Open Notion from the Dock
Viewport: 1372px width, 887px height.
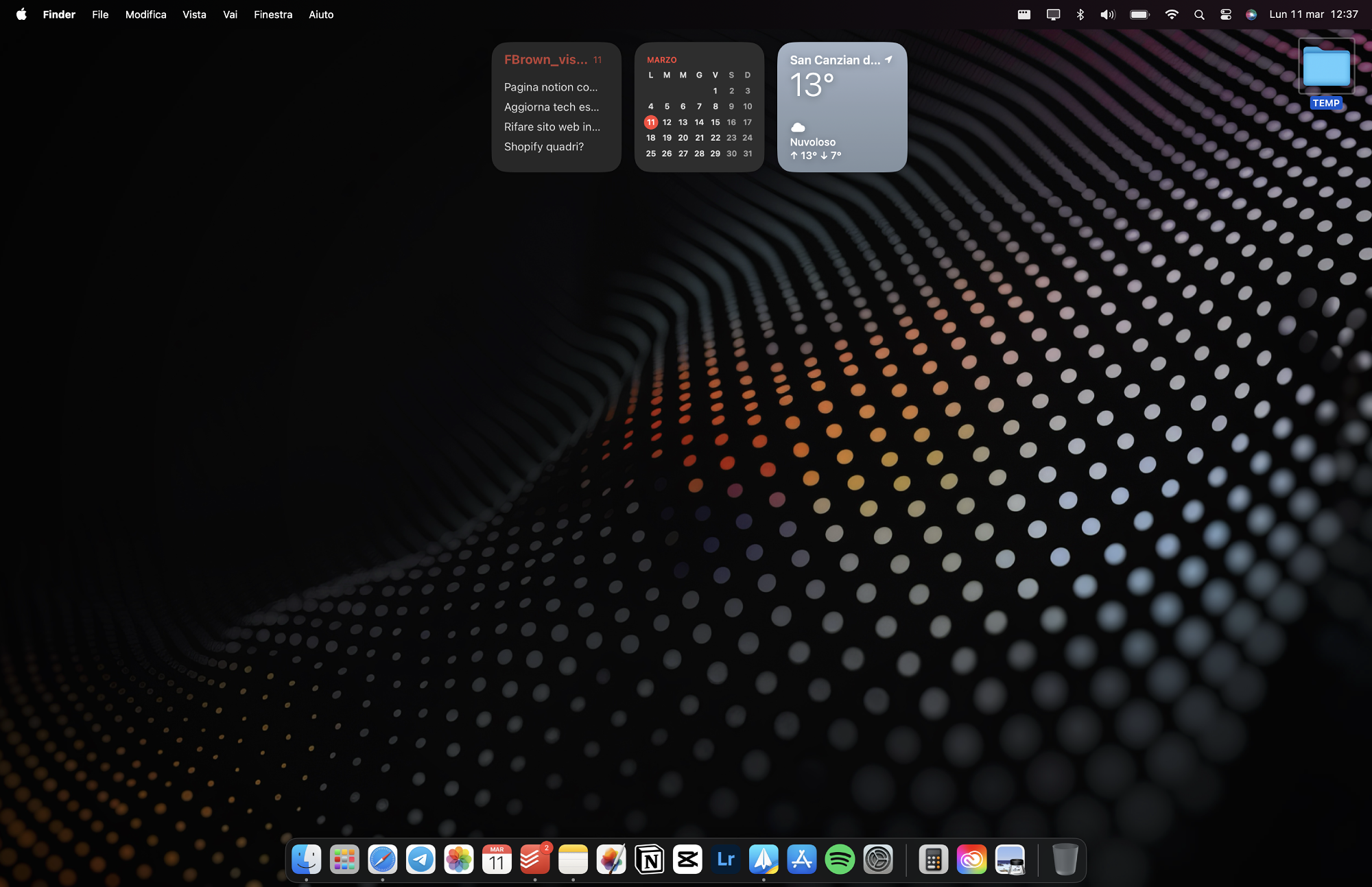(650, 859)
